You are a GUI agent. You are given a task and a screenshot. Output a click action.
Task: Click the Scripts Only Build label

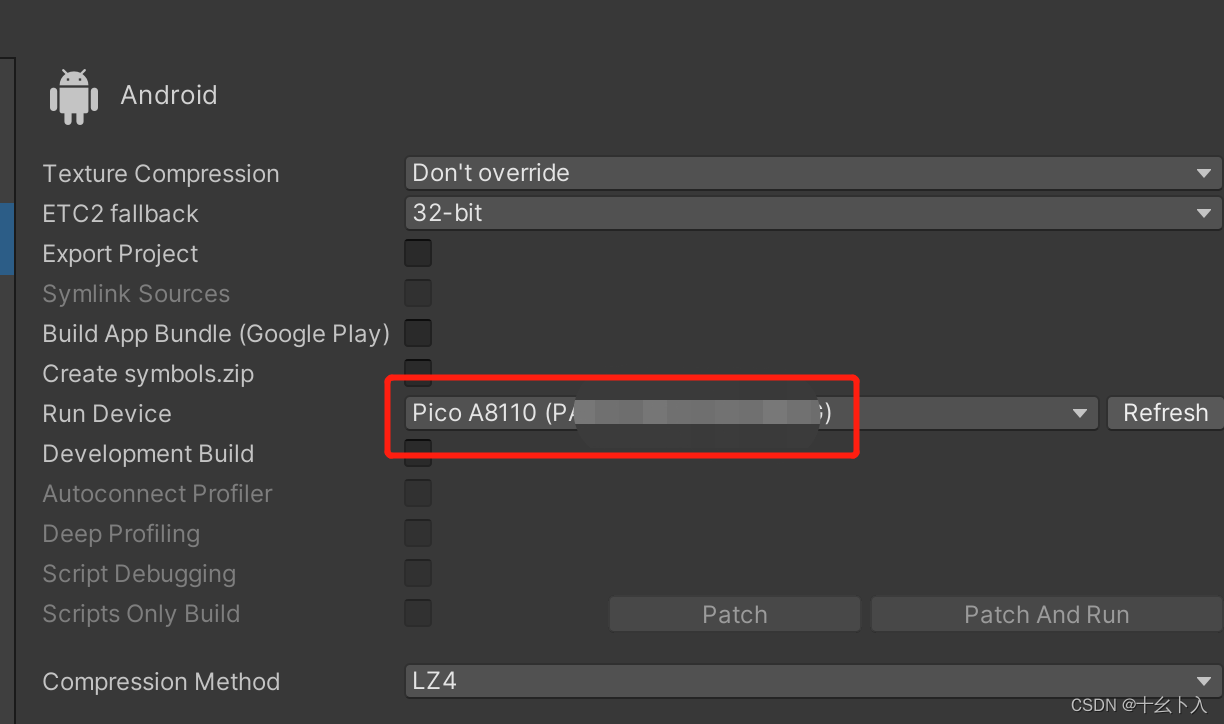(141, 614)
